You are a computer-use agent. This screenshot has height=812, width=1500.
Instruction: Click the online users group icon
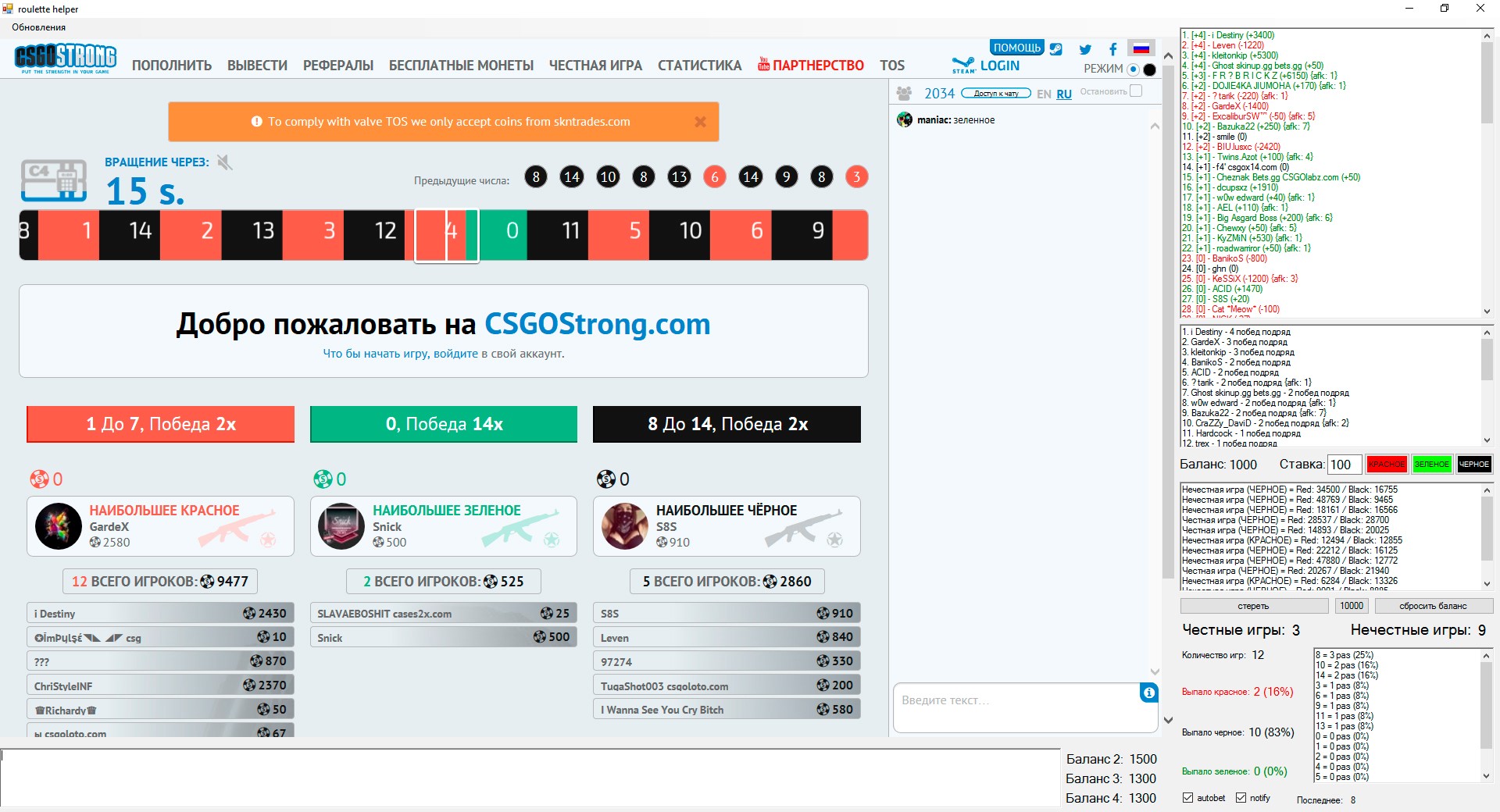pyautogui.click(x=904, y=94)
